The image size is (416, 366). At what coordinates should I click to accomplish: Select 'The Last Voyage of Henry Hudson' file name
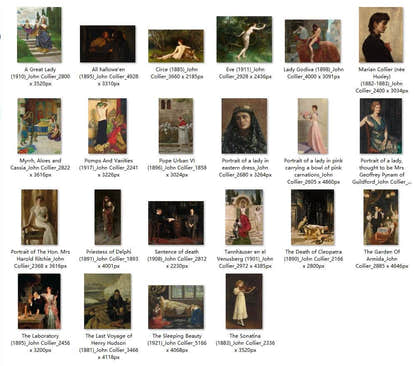(109, 346)
